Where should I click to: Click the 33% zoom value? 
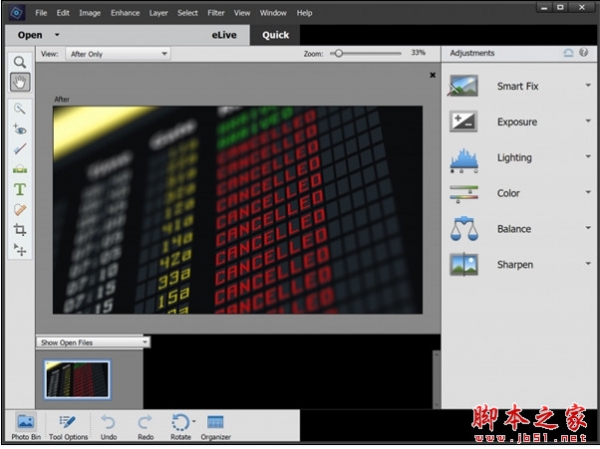click(418, 53)
